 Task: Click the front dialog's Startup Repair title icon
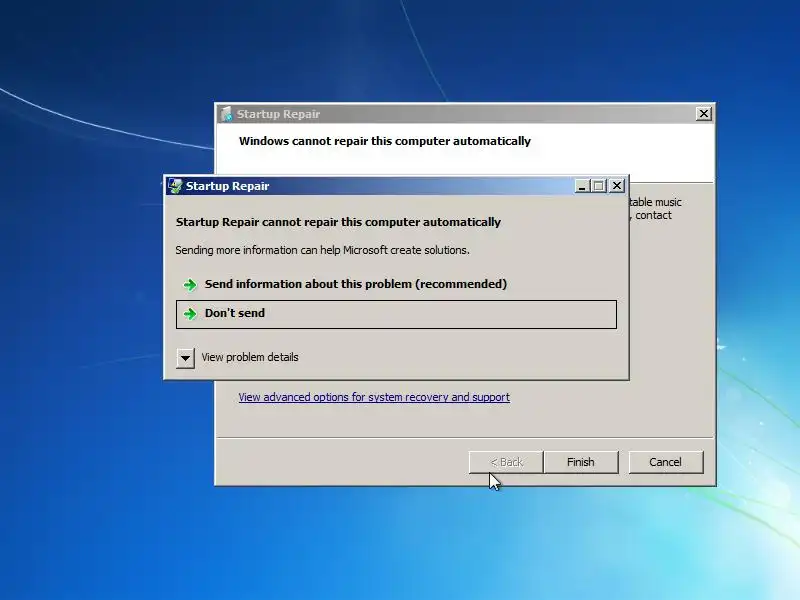pos(175,186)
